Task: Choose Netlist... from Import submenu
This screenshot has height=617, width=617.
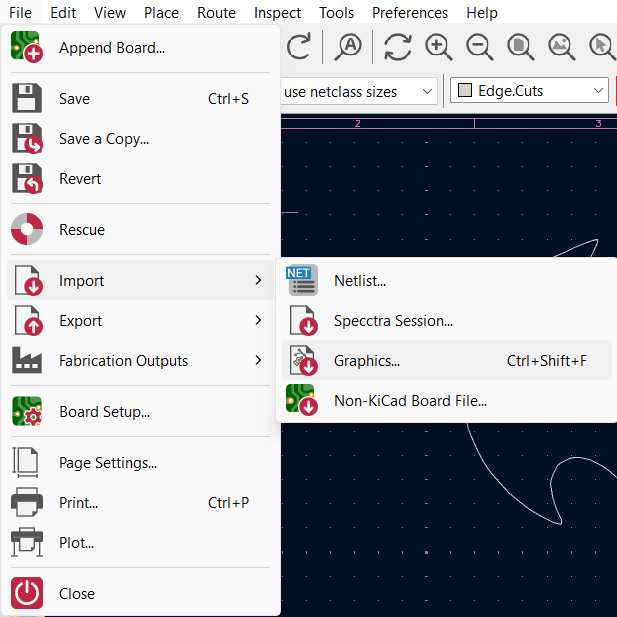Action: [x=360, y=281]
